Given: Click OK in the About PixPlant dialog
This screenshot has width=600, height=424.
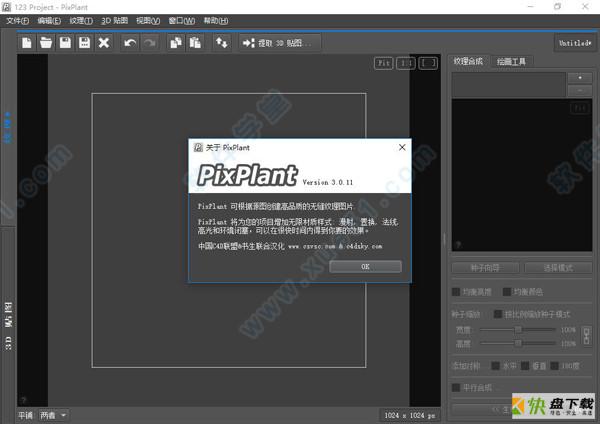Looking at the screenshot, I should click(365, 267).
